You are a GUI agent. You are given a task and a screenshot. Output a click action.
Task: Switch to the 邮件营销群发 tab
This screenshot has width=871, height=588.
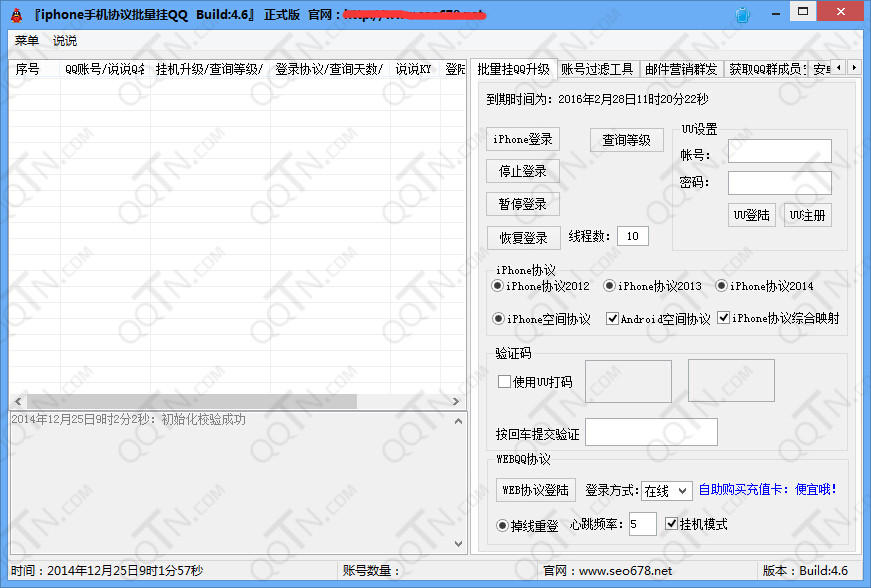(x=681, y=69)
